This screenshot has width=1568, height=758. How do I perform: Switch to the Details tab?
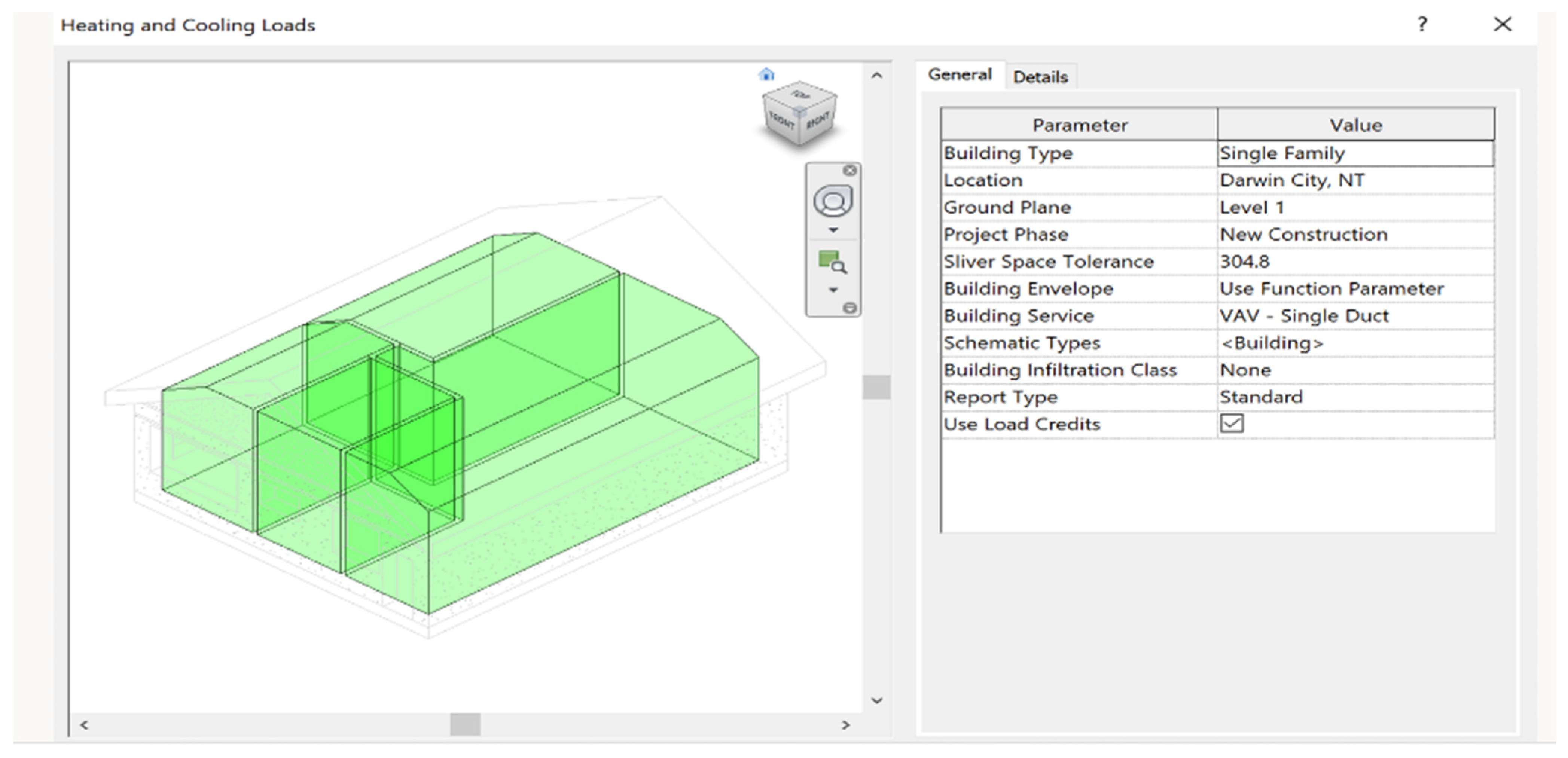pos(1040,77)
